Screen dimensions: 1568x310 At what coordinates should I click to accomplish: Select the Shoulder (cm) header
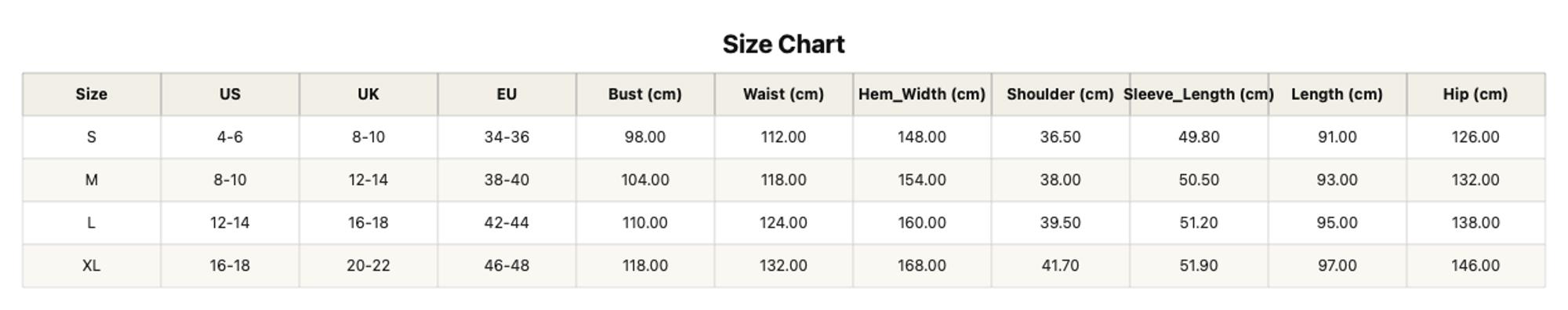coord(1060,94)
